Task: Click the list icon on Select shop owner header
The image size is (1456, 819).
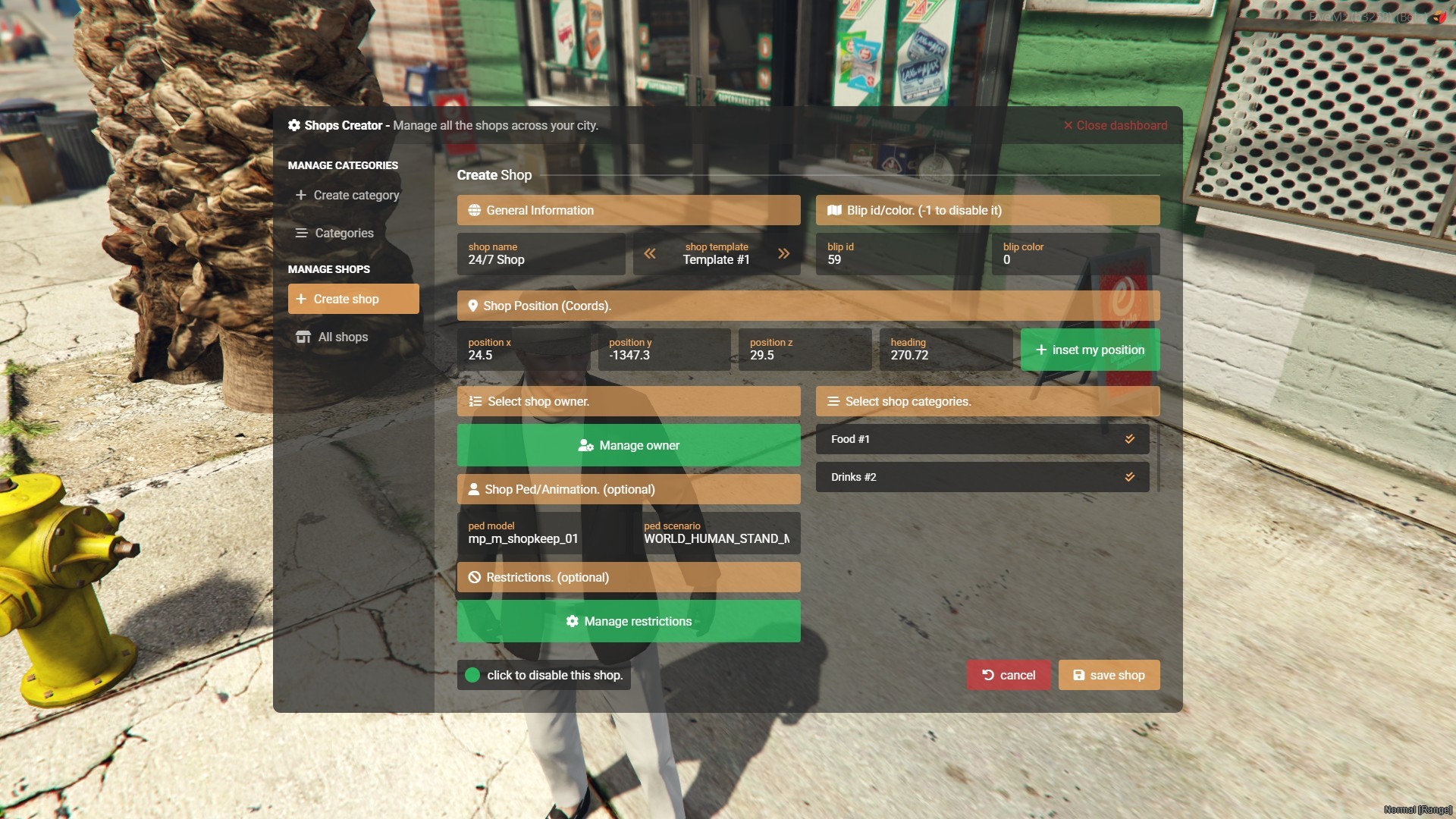Action: coord(475,401)
